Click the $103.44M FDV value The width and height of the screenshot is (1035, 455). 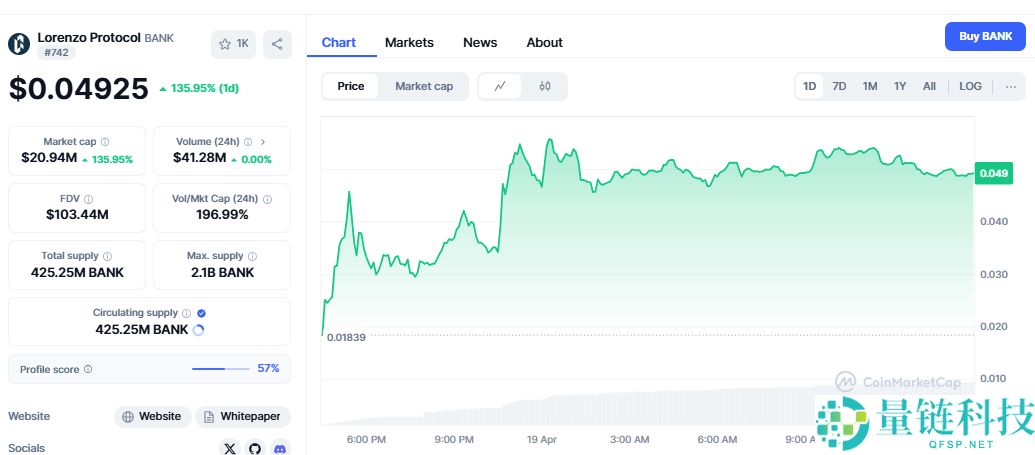(x=77, y=215)
